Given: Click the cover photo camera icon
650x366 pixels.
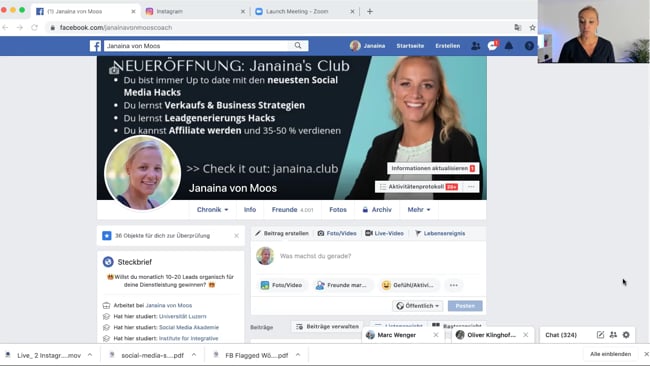Looking at the screenshot, I should click(x=114, y=71).
